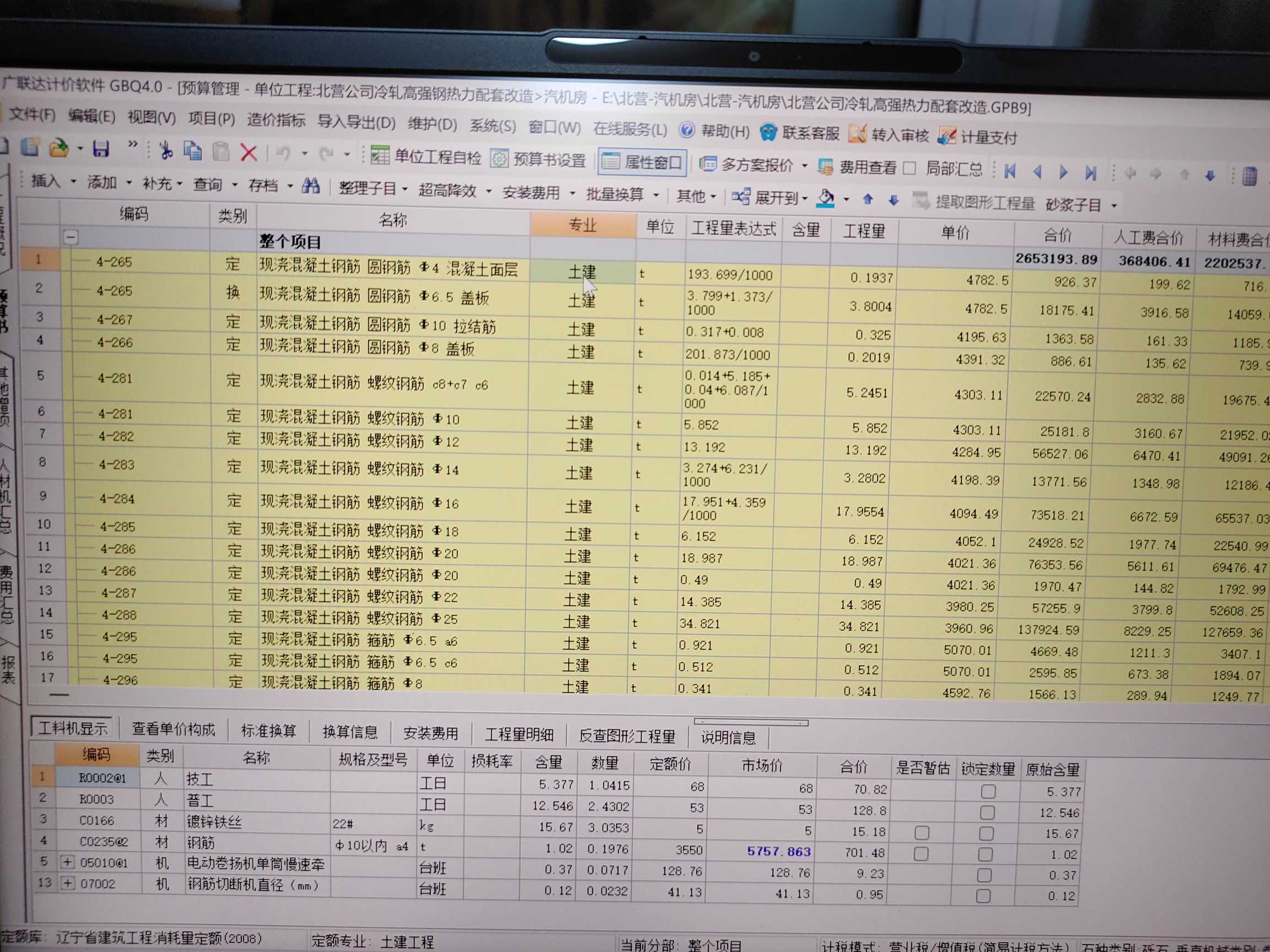This screenshot has width=1270, height=952.
Task: Click the binoculars Find icon
Action: tap(311, 185)
